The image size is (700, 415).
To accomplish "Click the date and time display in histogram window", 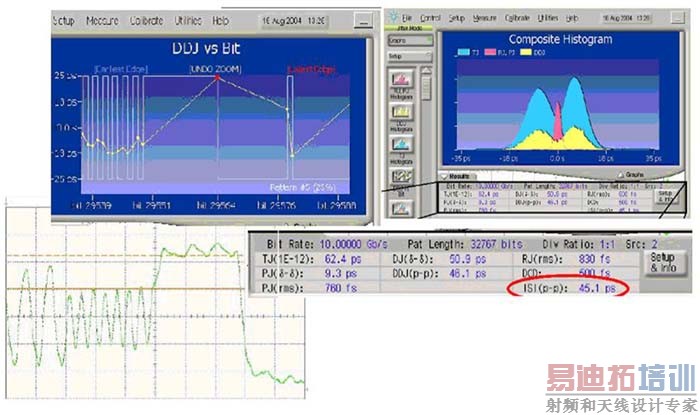I will point(627,18).
